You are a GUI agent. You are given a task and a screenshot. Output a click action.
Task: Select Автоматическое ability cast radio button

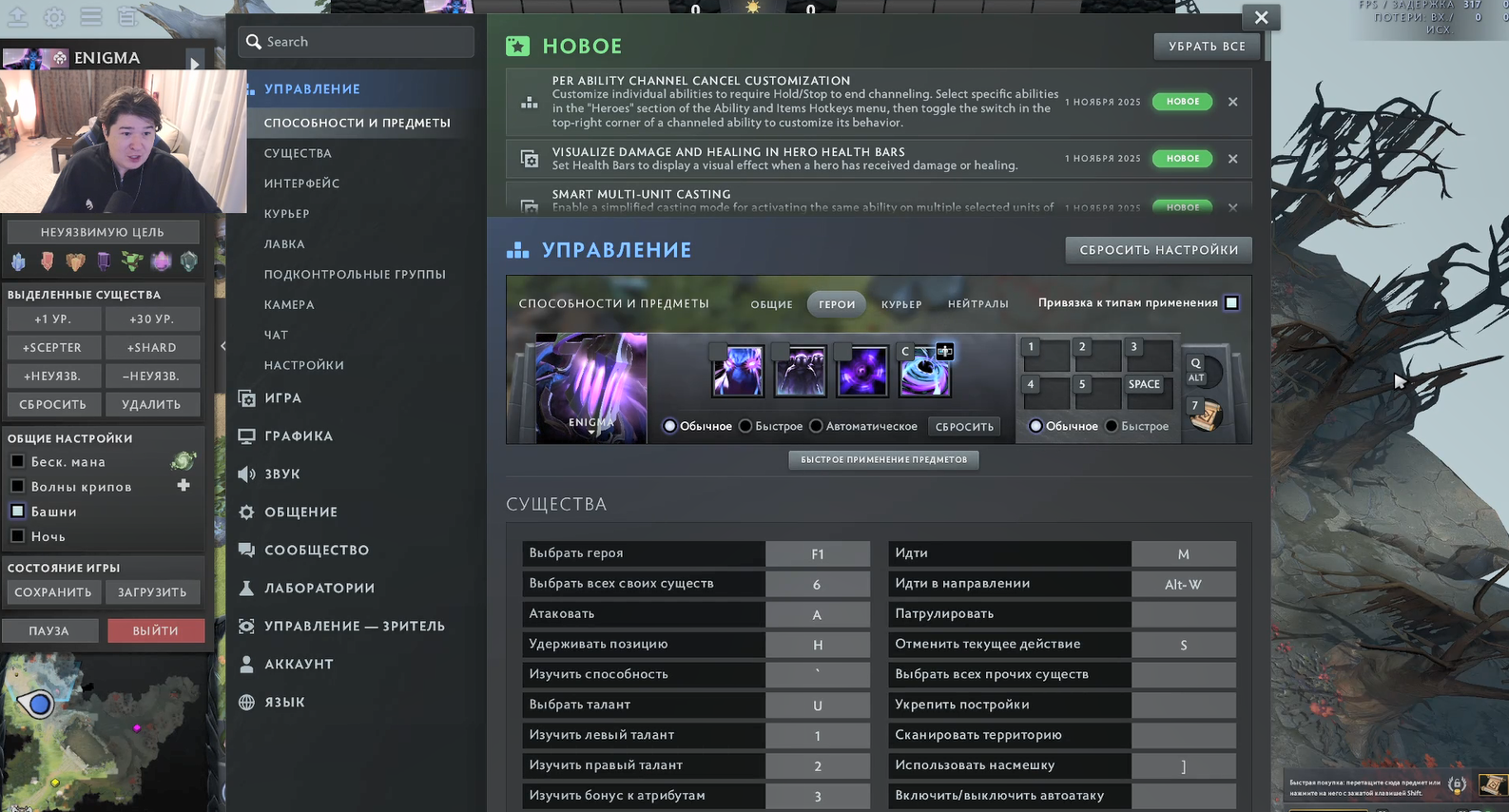click(x=816, y=426)
